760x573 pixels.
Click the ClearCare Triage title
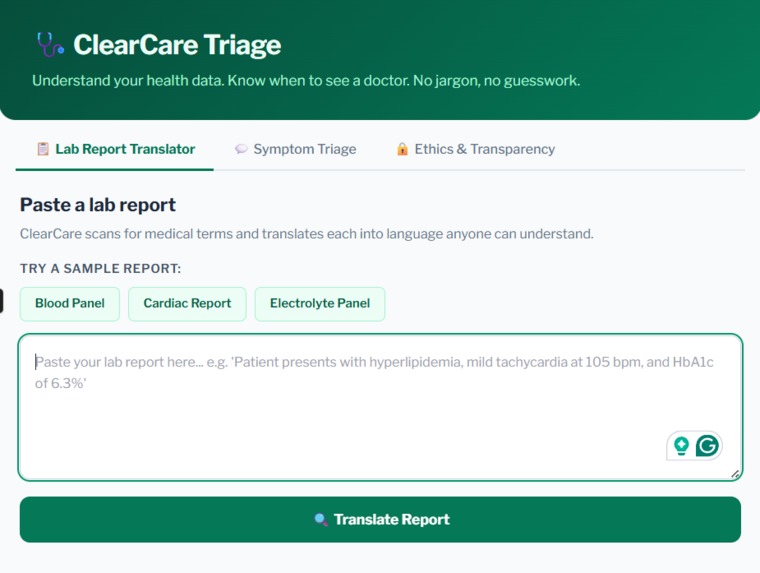click(x=177, y=45)
